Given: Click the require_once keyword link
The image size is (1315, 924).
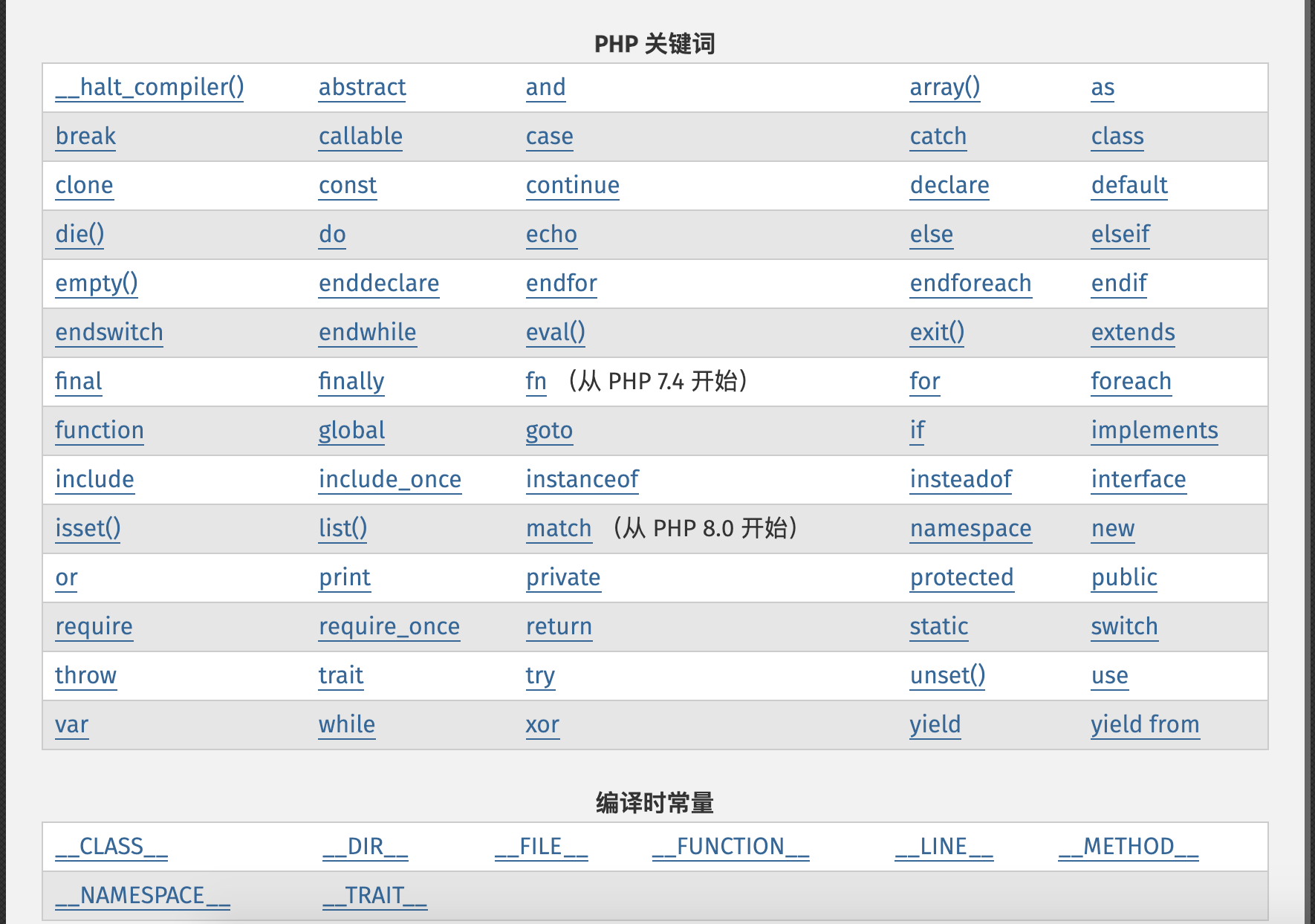Looking at the screenshot, I should coord(389,627).
